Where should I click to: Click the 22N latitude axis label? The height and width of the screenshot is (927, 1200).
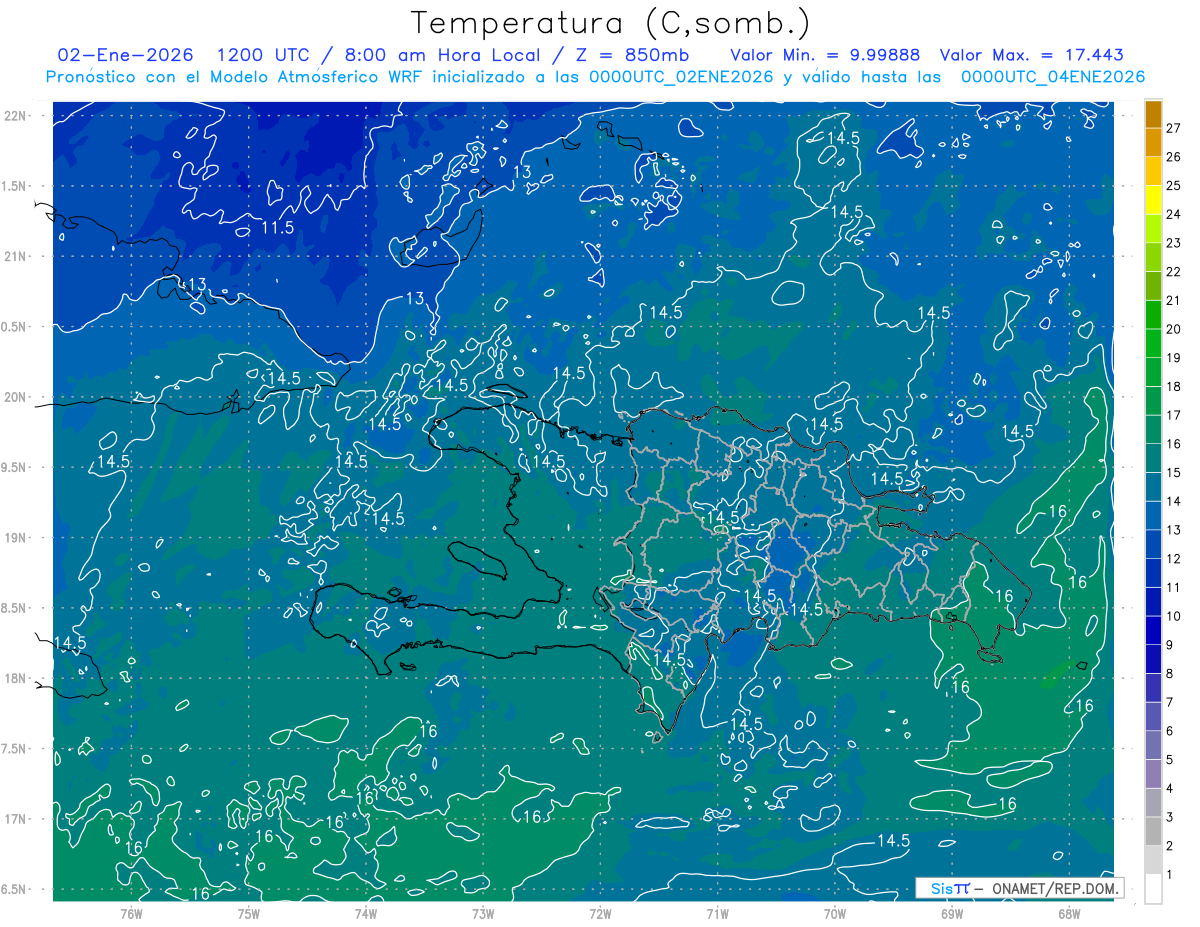click(x=16, y=116)
